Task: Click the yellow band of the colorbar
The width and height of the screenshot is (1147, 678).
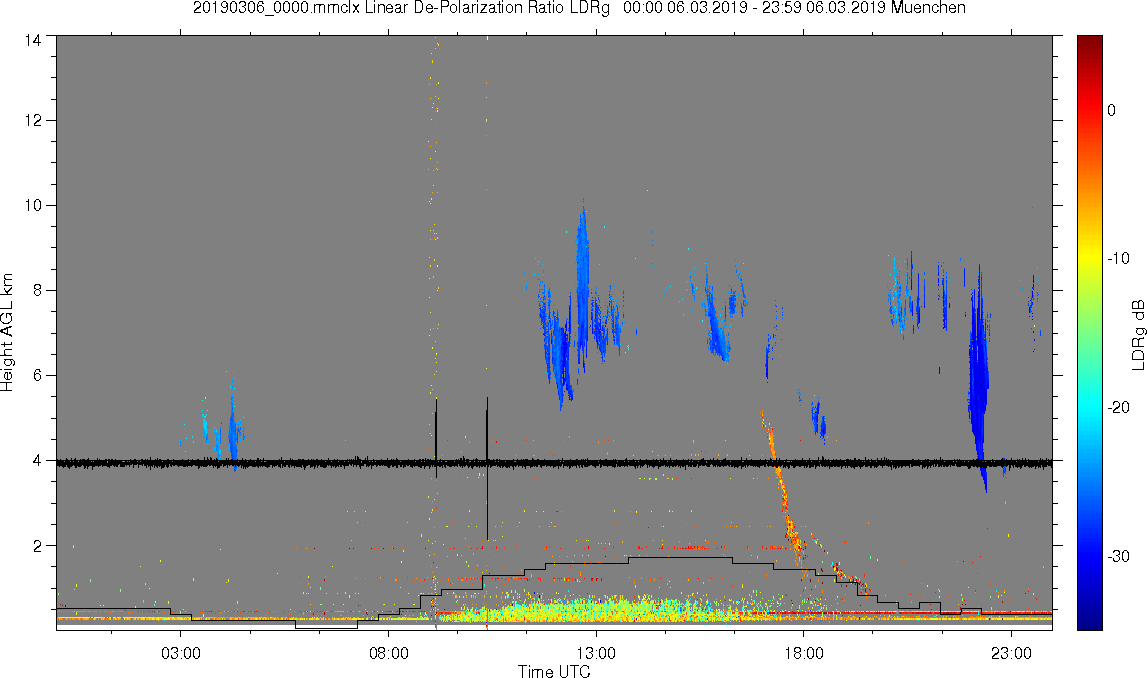Action: 1089,259
